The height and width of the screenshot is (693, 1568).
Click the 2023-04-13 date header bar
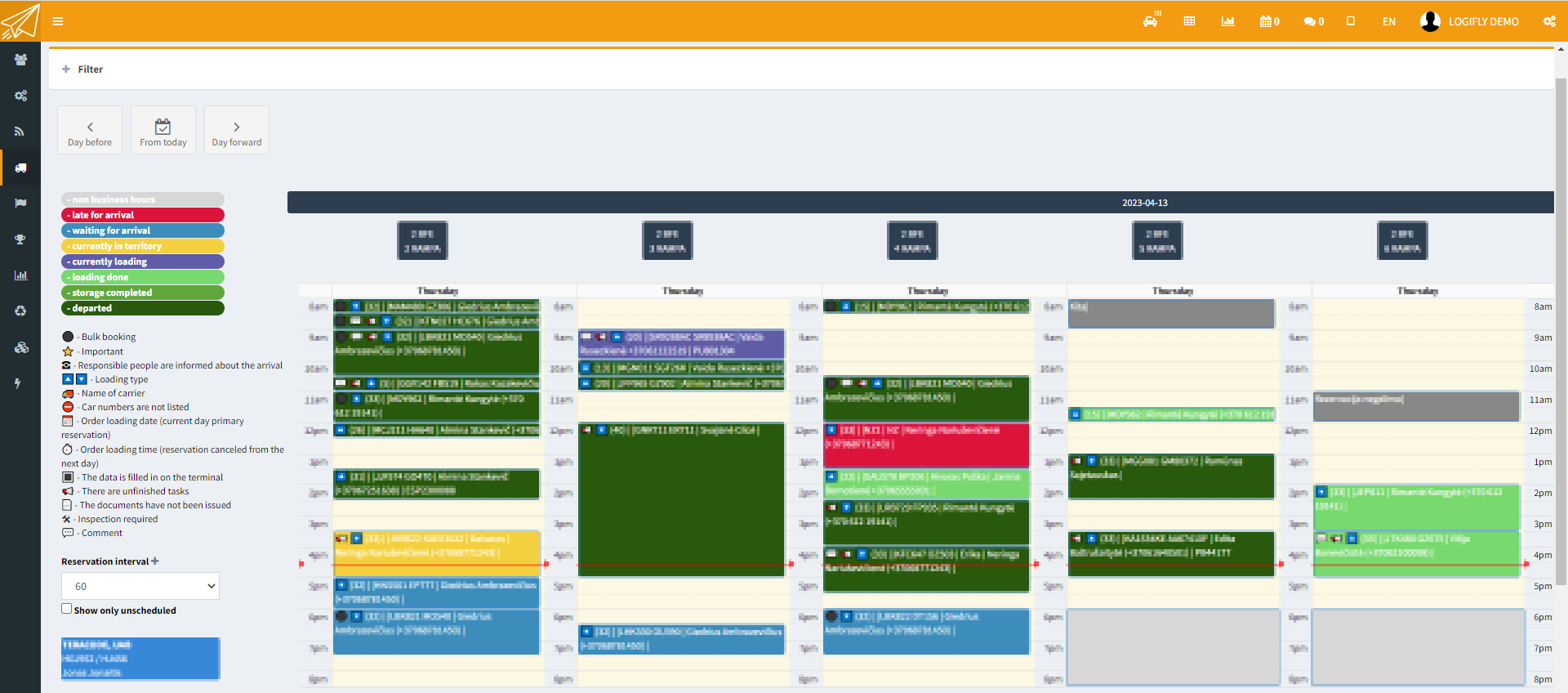[920, 203]
